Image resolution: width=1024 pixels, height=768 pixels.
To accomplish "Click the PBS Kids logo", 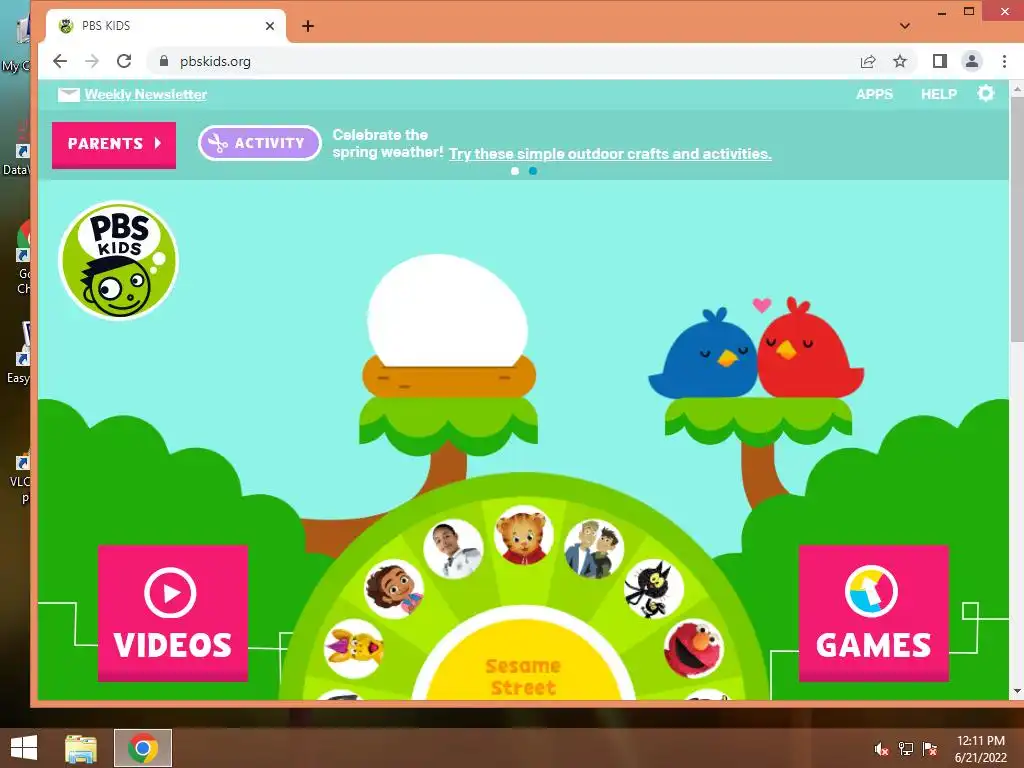I will tap(118, 260).
